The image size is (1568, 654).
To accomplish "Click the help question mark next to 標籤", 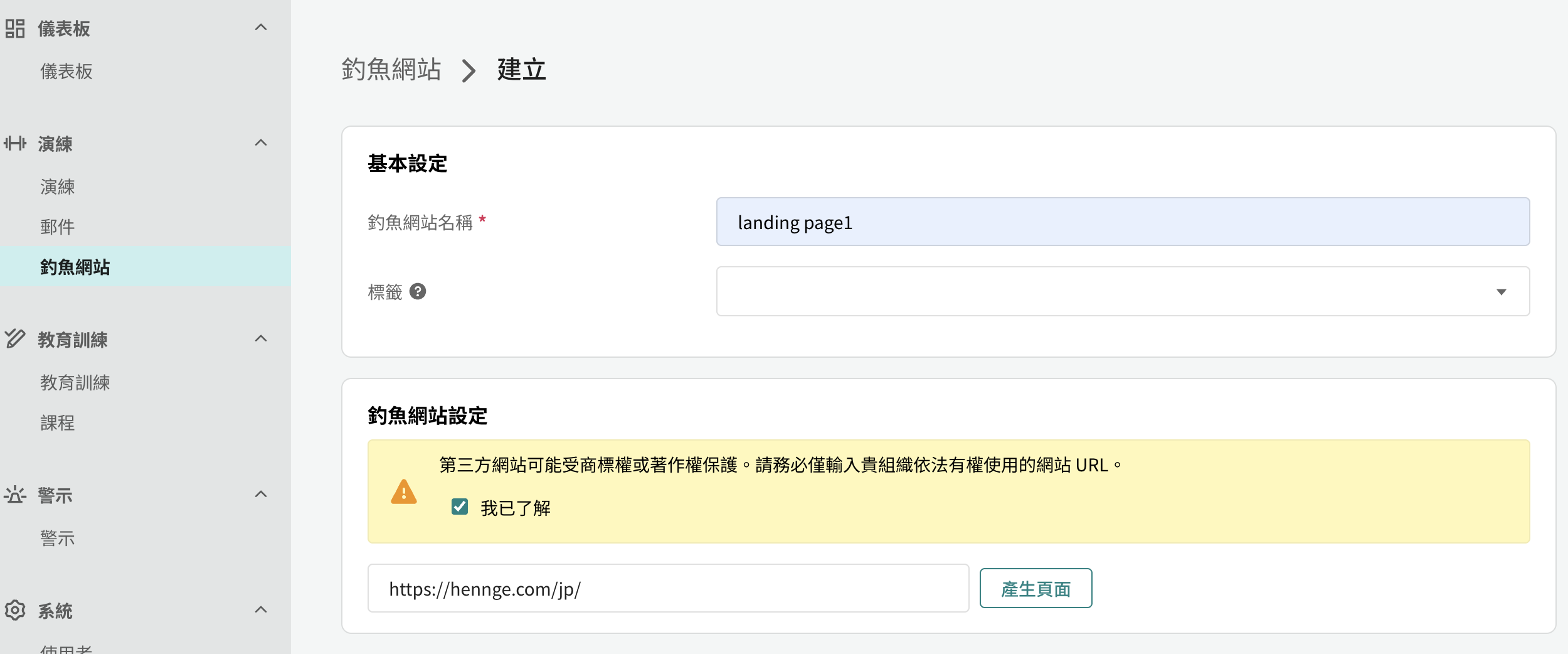I will click(418, 291).
